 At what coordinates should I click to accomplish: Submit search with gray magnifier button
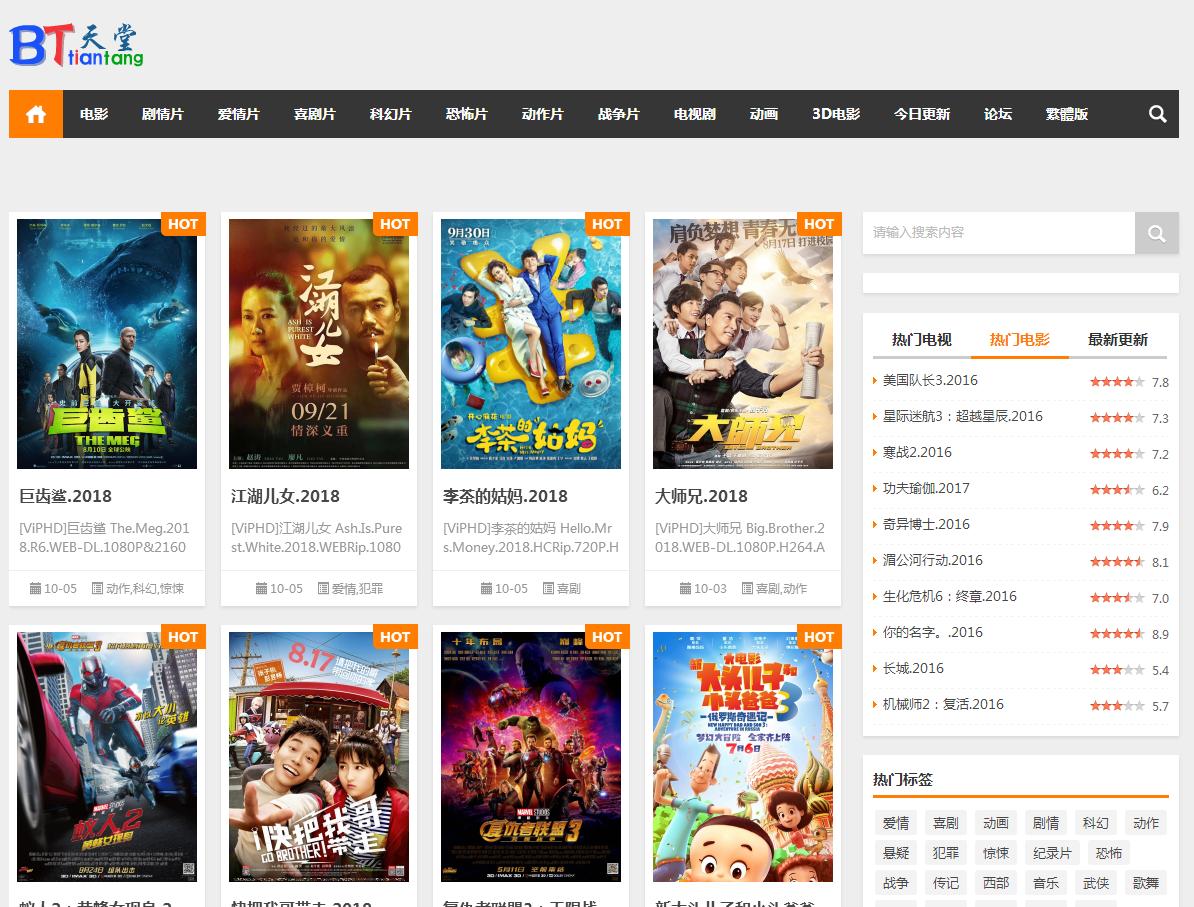tap(1157, 233)
